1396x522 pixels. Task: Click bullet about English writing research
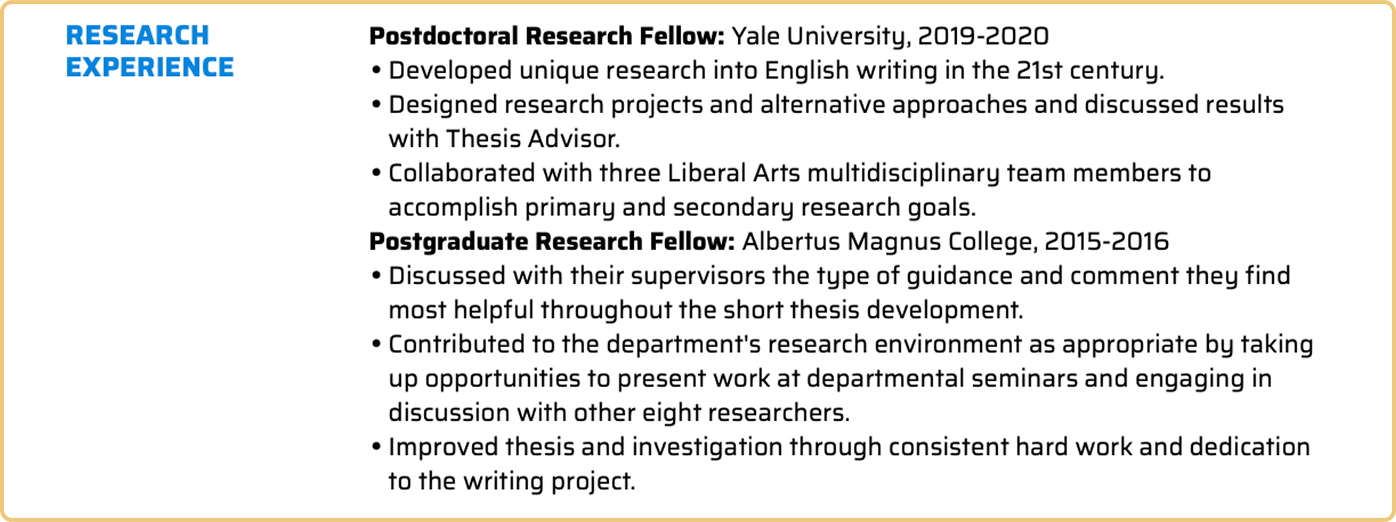[776, 72]
